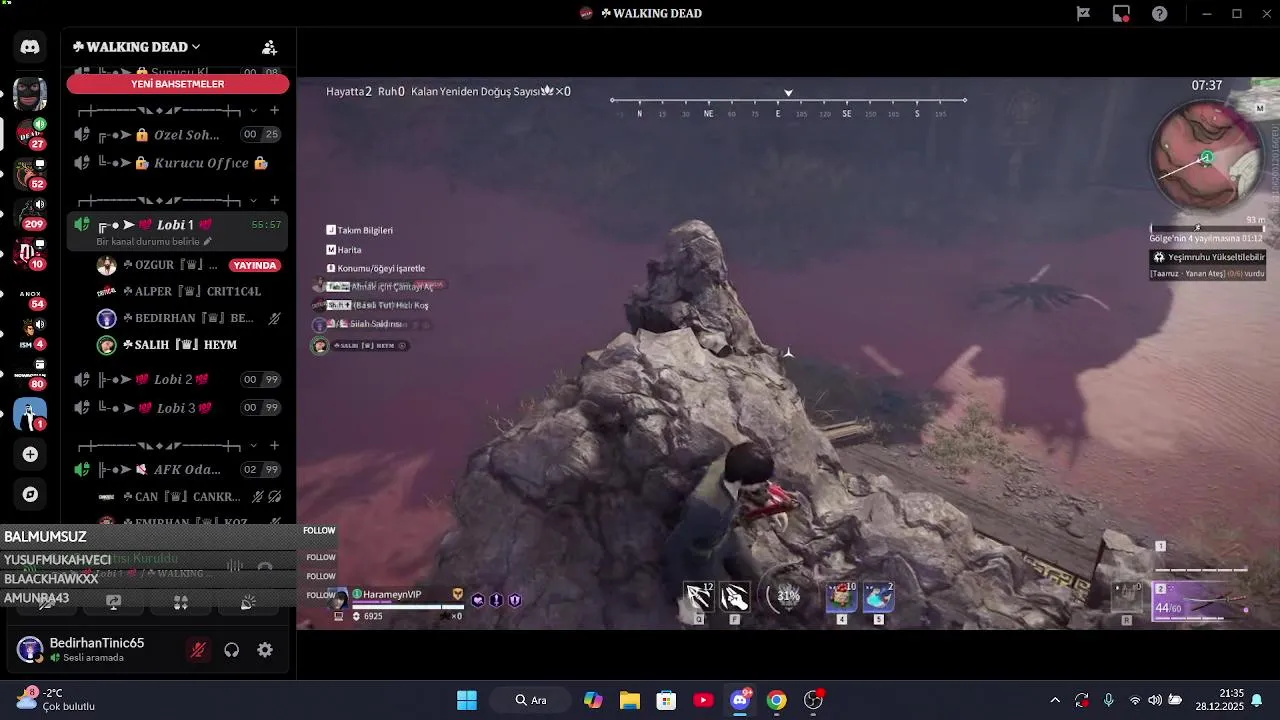Toggle the system volume tray icon

click(1155, 700)
